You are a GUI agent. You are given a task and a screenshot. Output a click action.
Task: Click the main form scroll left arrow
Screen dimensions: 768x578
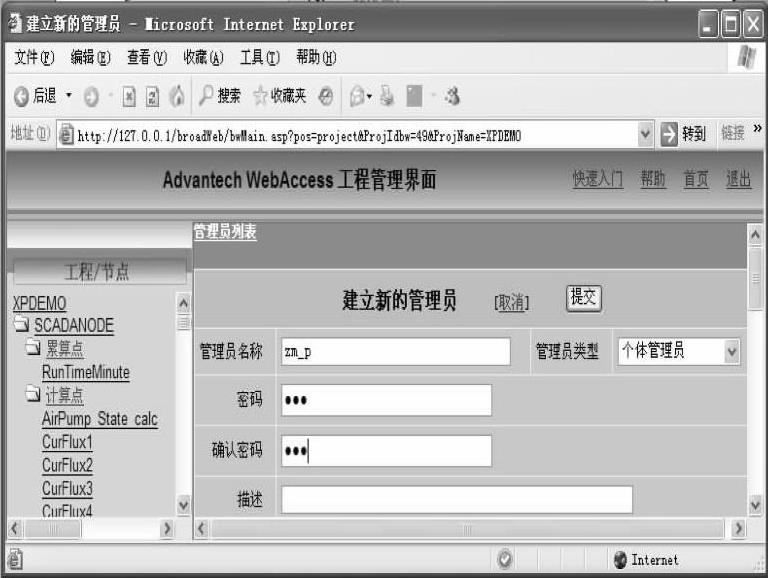(201, 529)
